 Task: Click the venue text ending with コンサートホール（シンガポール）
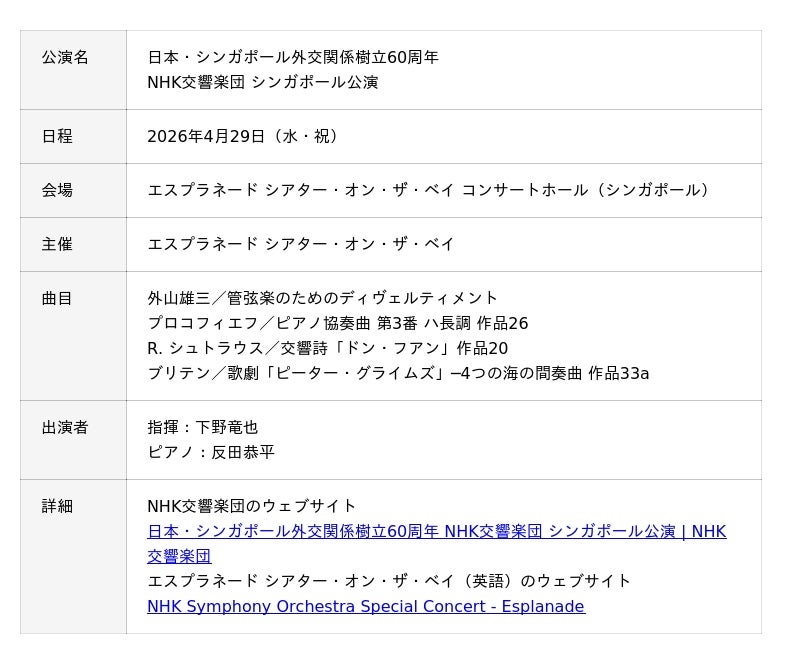pyautogui.click(x=432, y=190)
